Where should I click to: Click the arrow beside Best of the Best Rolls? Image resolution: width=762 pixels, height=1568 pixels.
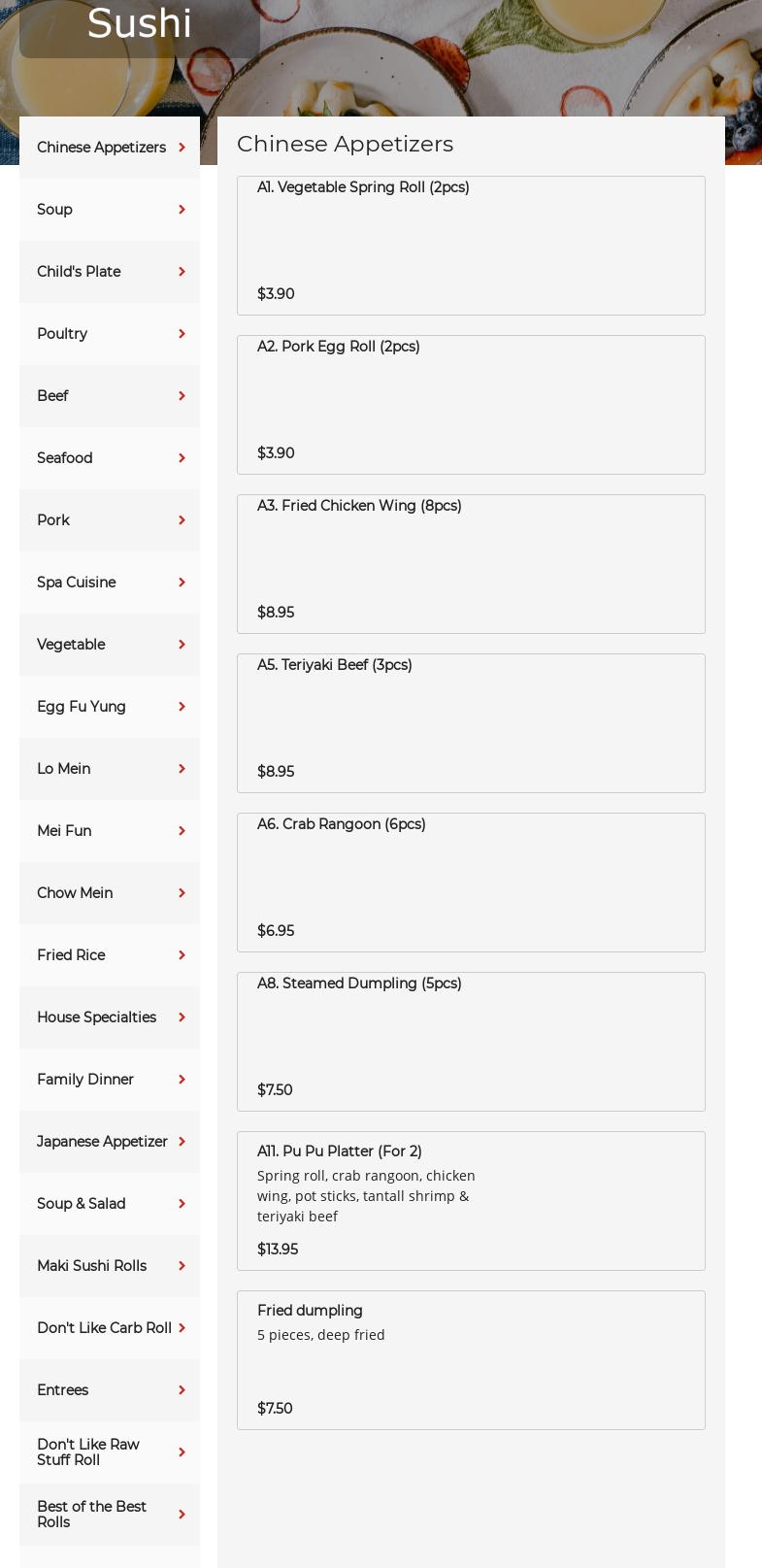182,1515
